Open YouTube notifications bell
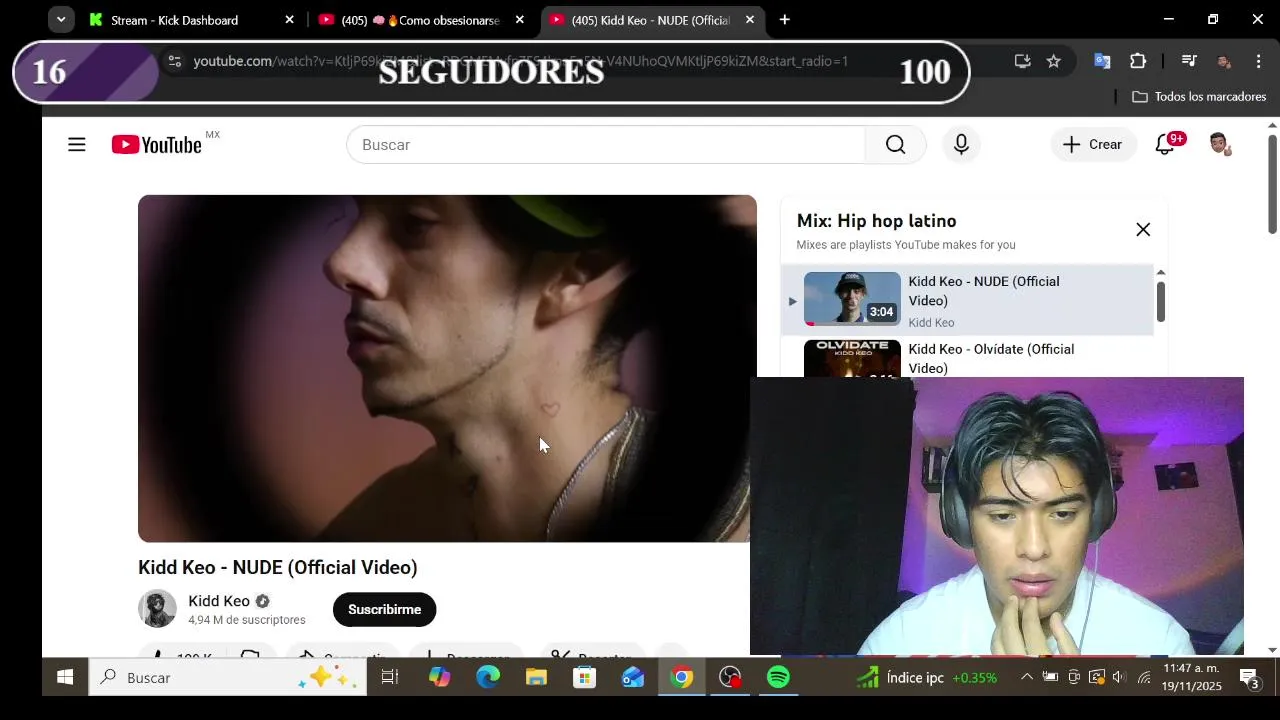 (1165, 145)
